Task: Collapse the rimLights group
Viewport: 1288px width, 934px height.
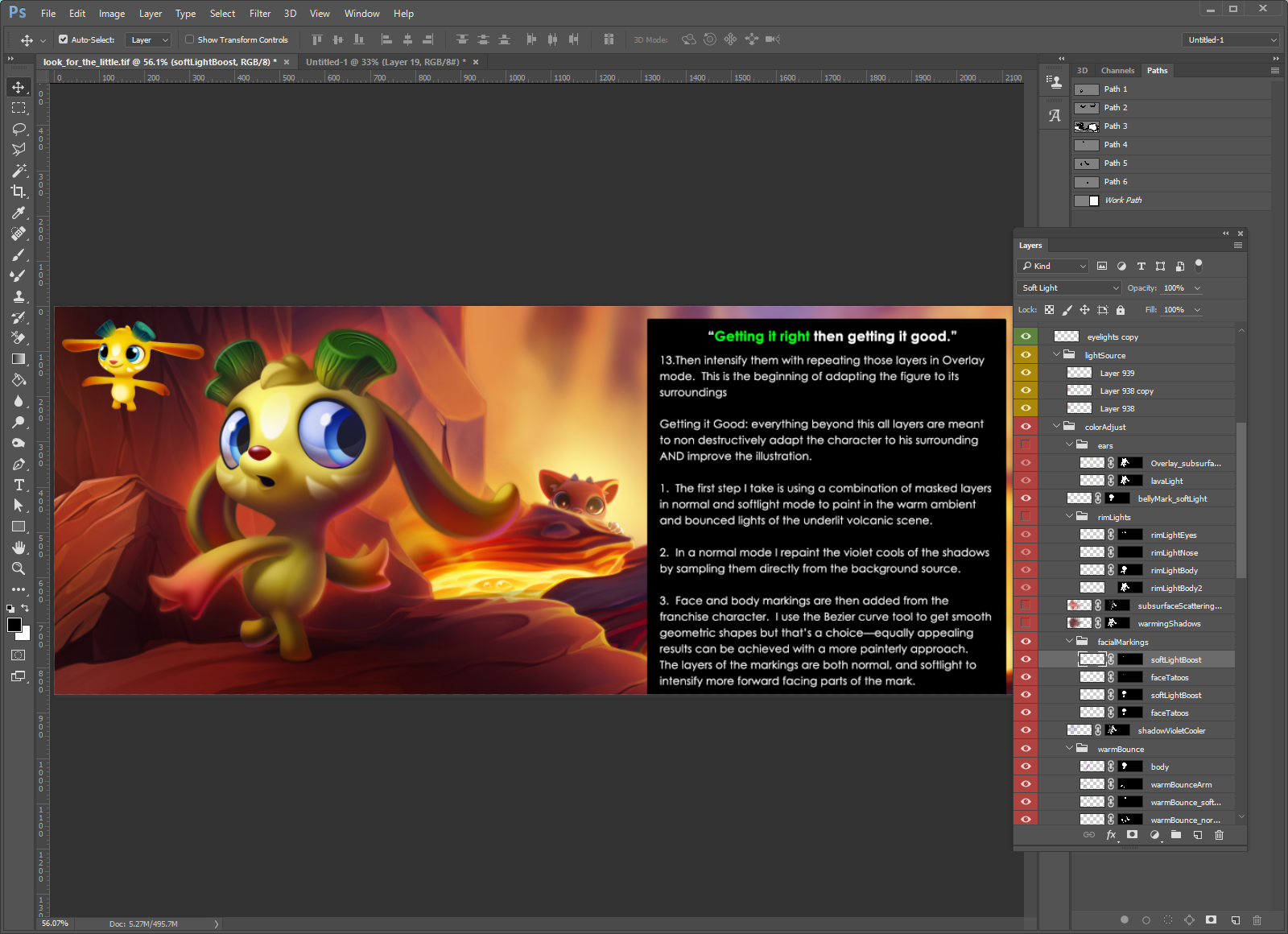Action: tap(1070, 517)
